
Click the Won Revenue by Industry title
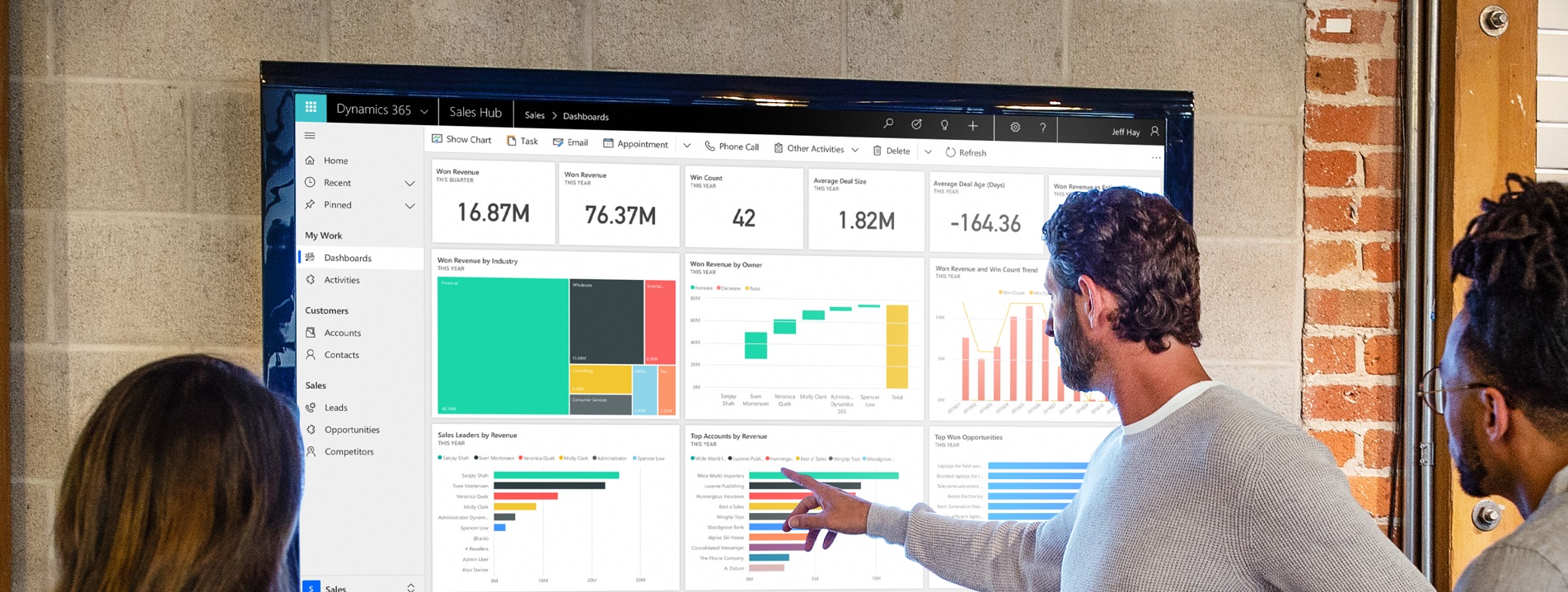pyautogui.click(x=477, y=260)
